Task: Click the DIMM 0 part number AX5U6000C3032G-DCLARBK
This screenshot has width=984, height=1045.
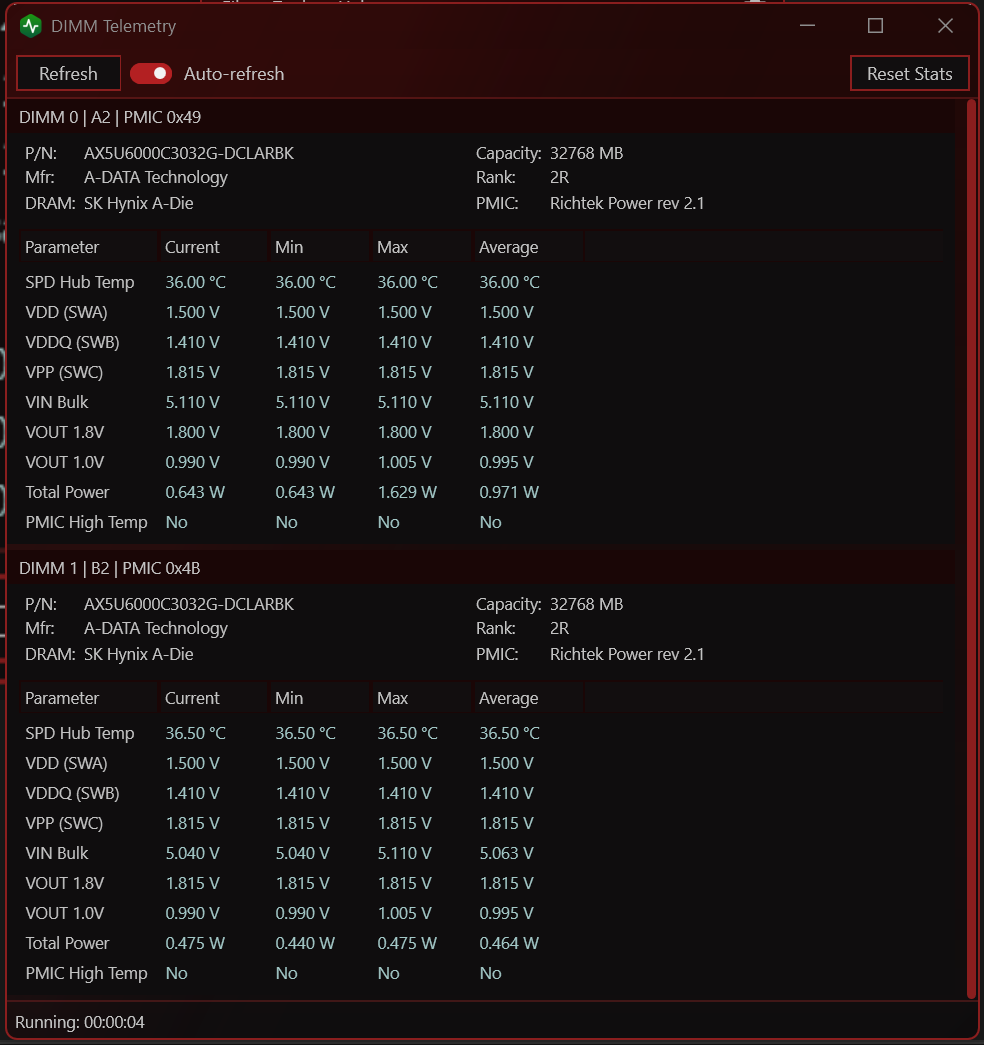Action: (189, 153)
